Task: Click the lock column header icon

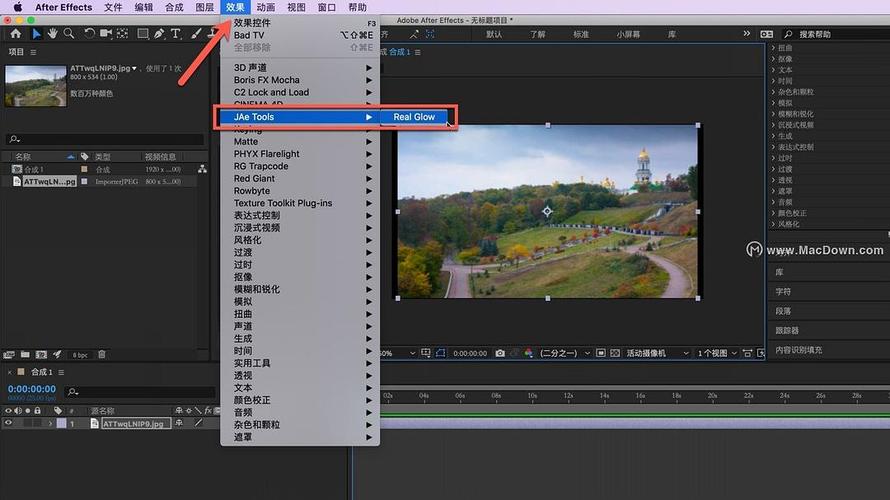Action: click(x=37, y=410)
